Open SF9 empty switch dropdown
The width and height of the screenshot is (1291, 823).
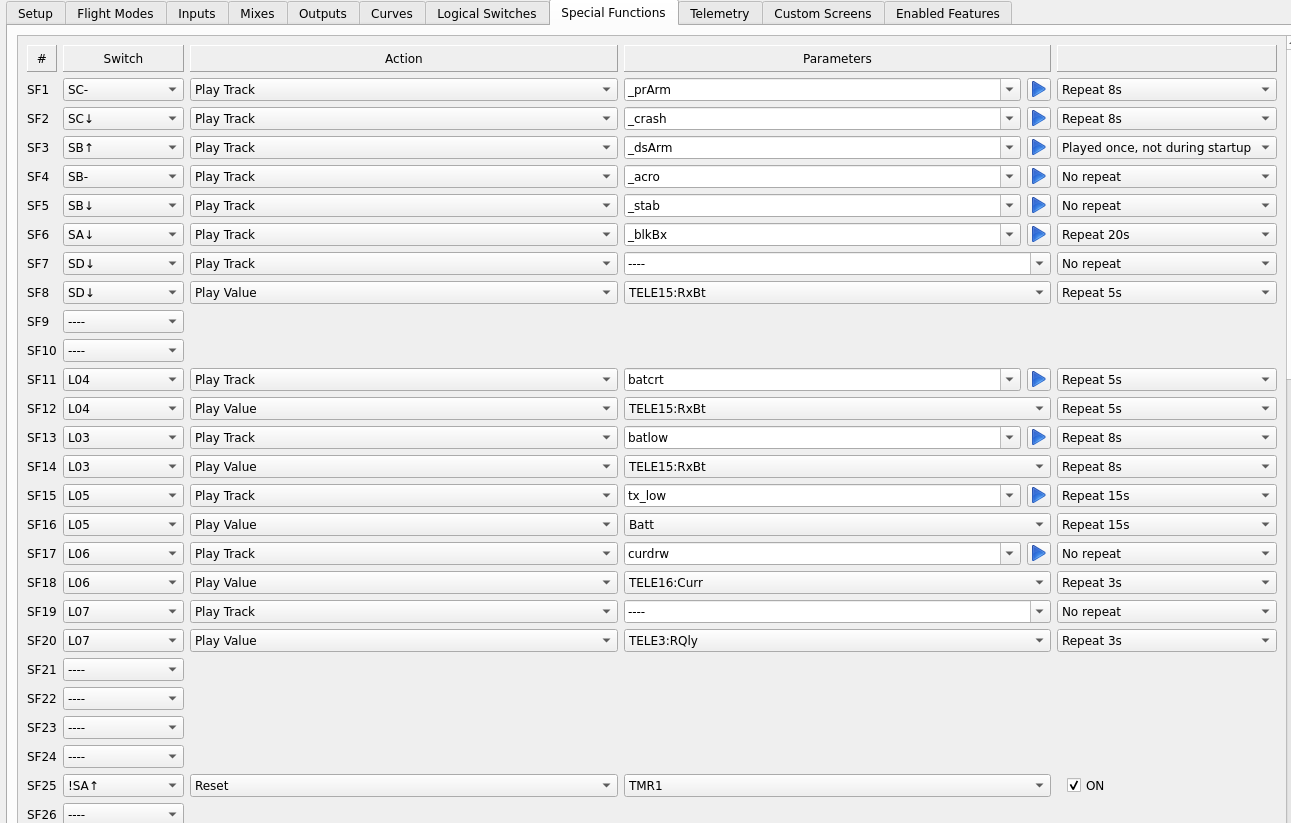[123, 322]
